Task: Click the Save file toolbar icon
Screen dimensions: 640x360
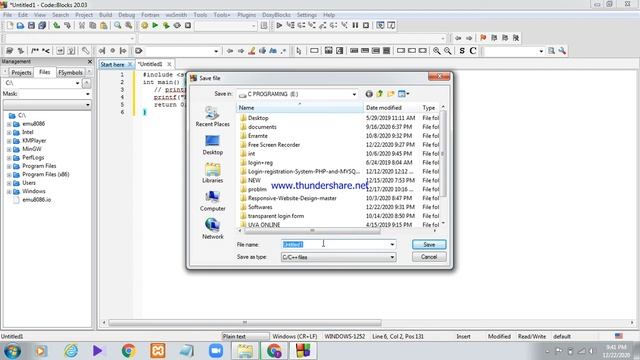Action: 31,26
